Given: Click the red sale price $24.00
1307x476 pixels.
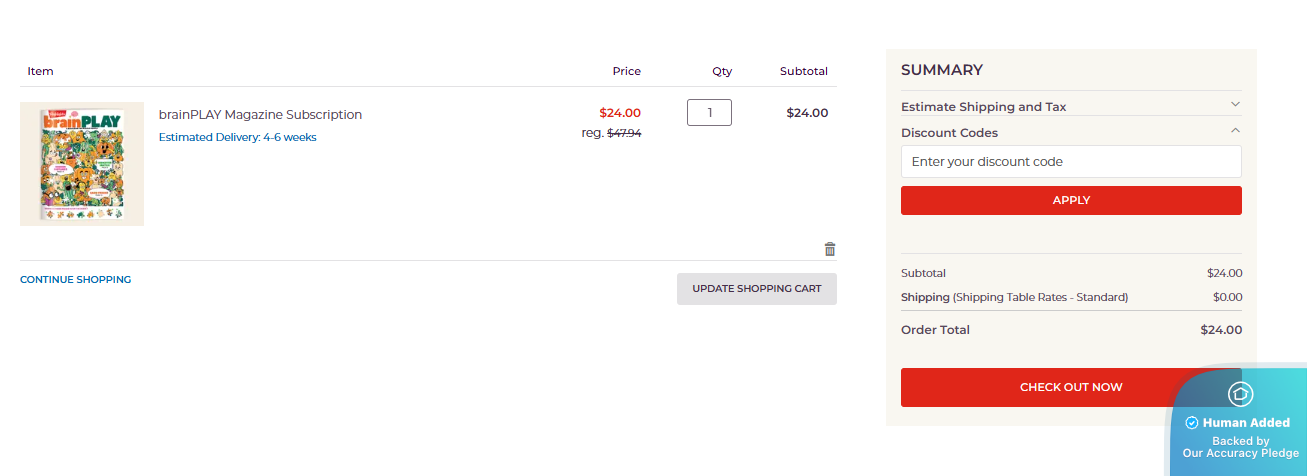Looking at the screenshot, I should (x=619, y=113).
